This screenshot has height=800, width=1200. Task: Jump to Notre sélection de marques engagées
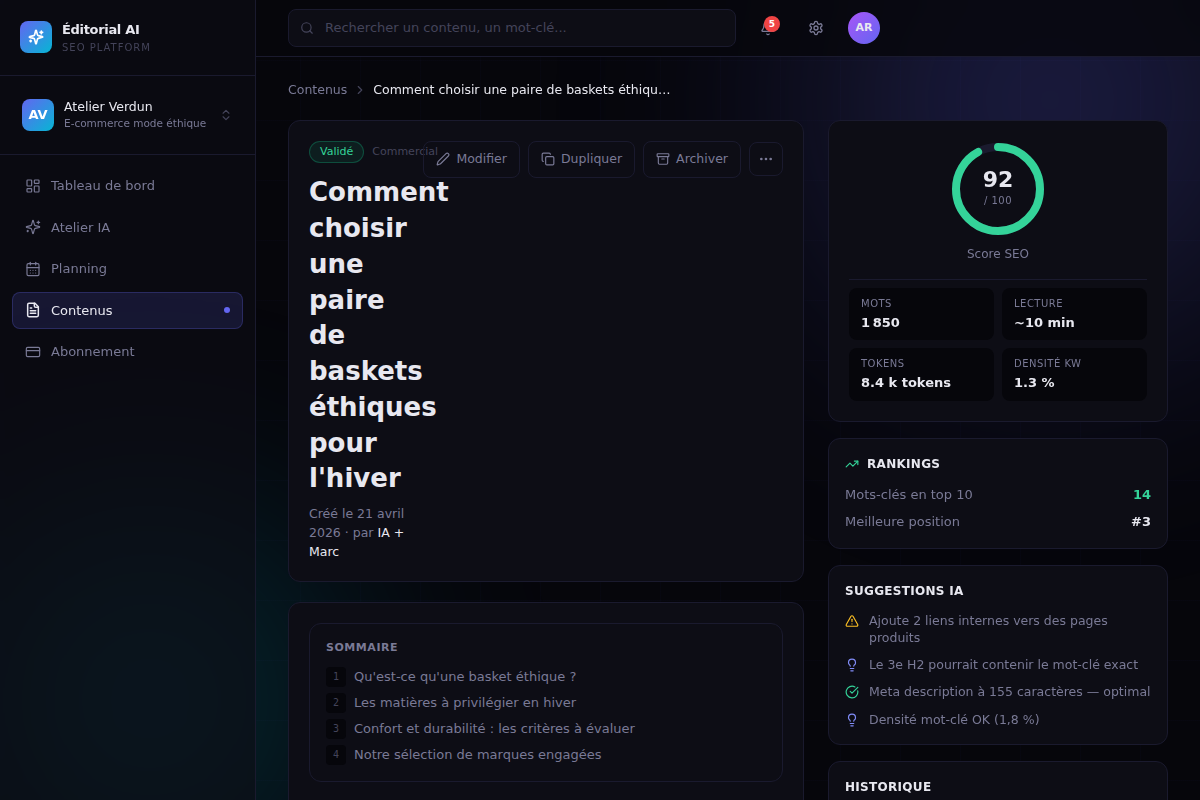pyautogui.click(x=478, y=755)
